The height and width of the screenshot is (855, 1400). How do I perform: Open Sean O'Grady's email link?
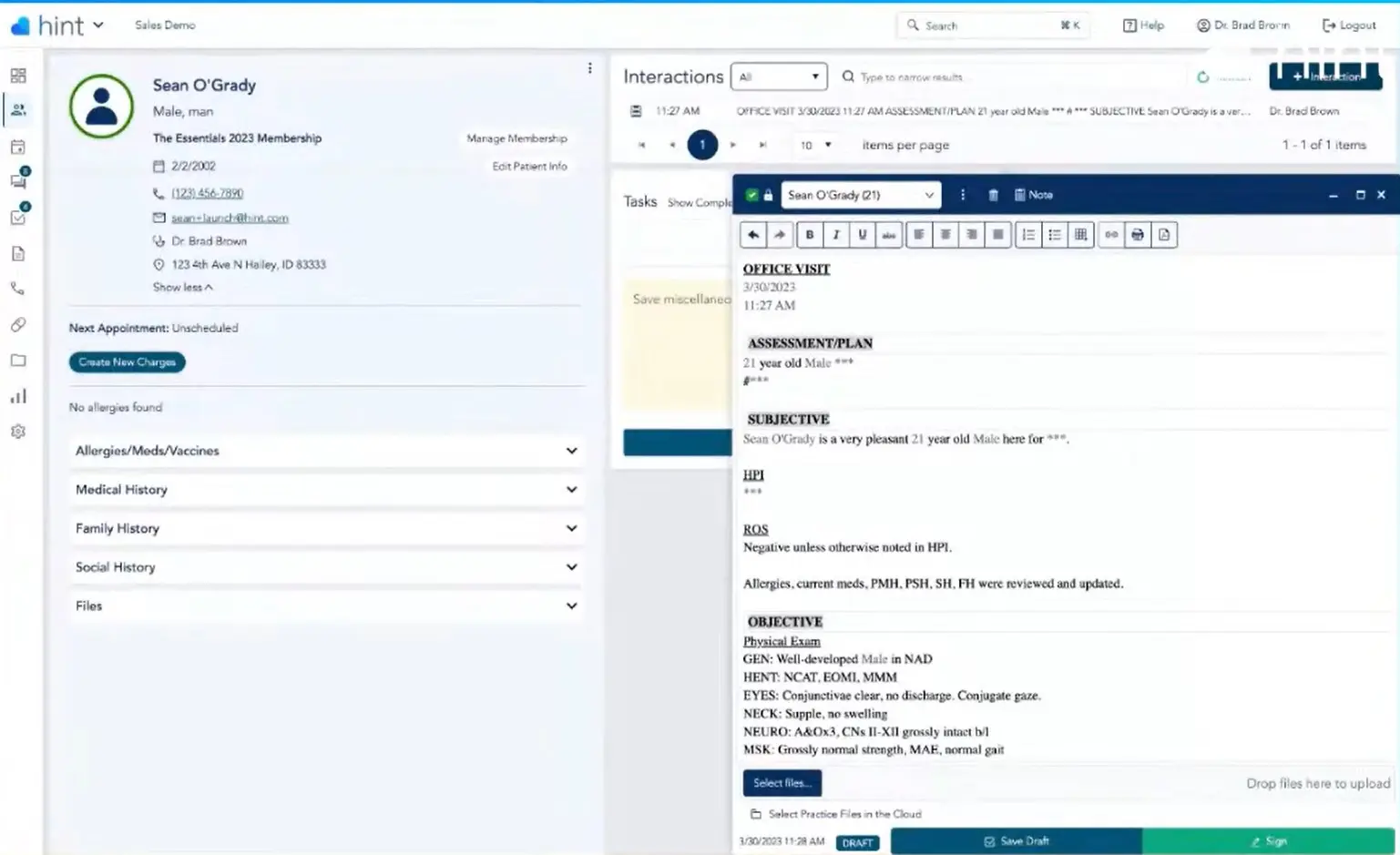pos(230,218)
